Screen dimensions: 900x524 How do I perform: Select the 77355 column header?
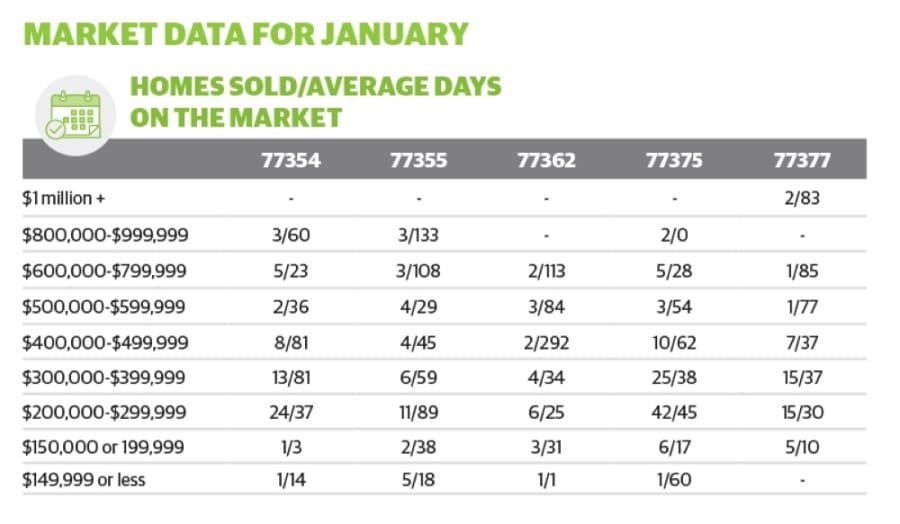coord(418,160)
